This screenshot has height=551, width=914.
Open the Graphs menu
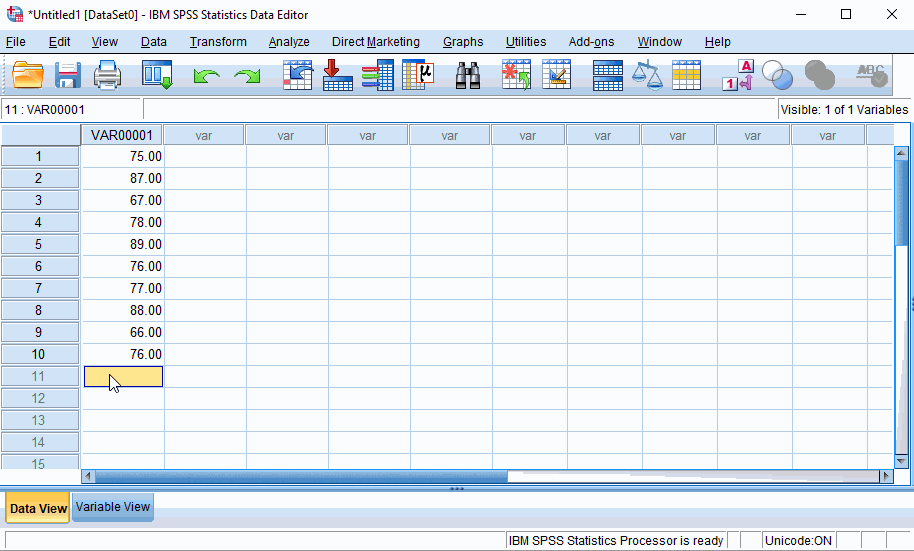tap(463, 42)
